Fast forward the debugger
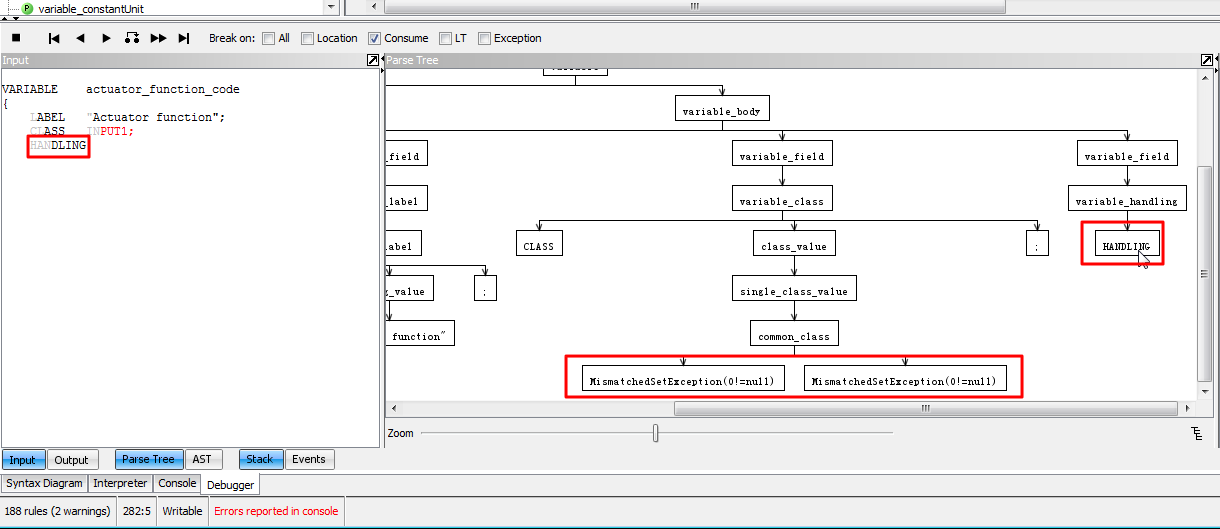The height and width of the screenshot is (529, 1220). [158, 38]
